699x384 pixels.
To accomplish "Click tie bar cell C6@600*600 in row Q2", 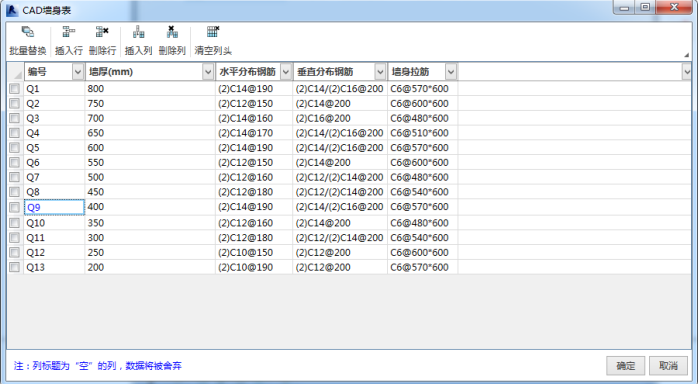I will pos(423,103).
